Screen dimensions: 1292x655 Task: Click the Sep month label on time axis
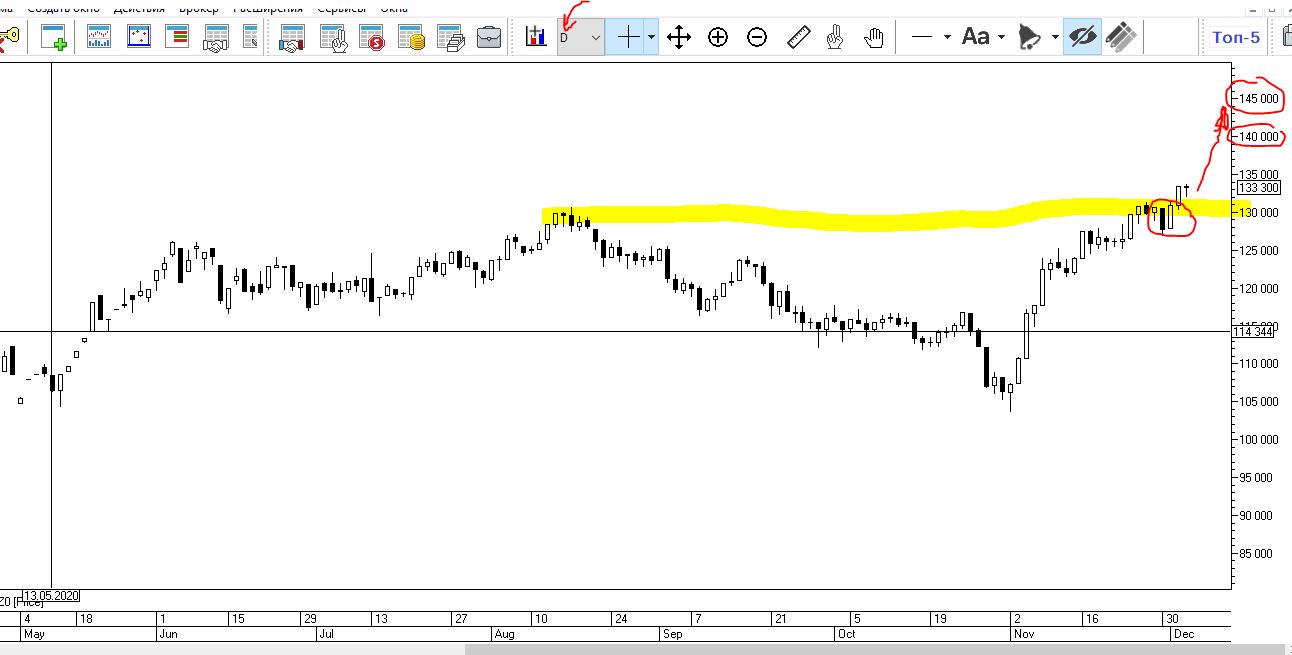click(x=672, y=634)
